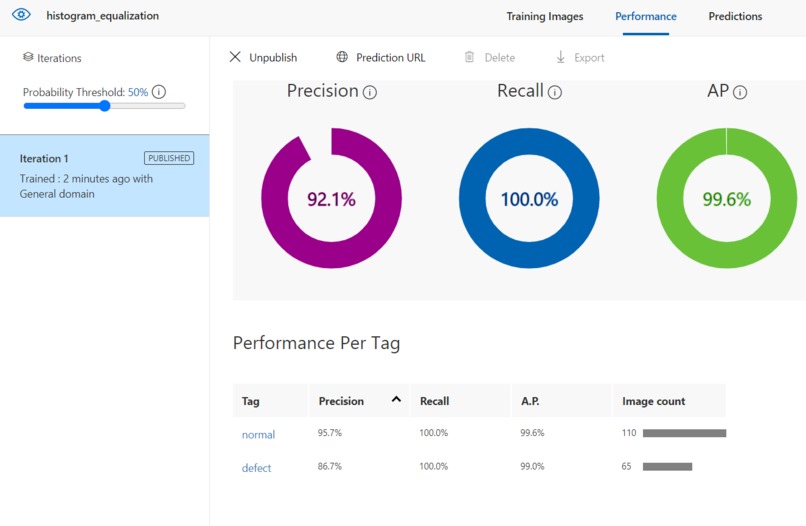Click the 100.0% recall cell for defect
The width and height of the screenshot is (806, 526).
(x=433, y=466)
